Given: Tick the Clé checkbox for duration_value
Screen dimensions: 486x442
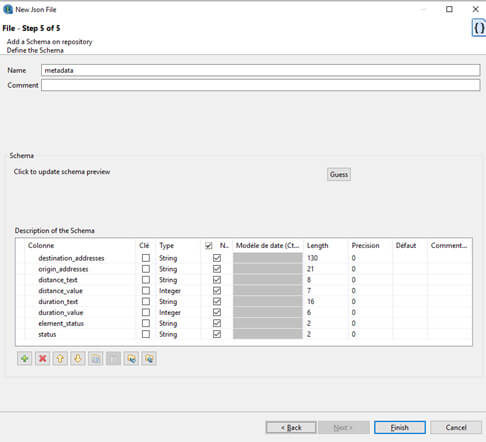Looking at the screenshot, I should pos(146,312).
